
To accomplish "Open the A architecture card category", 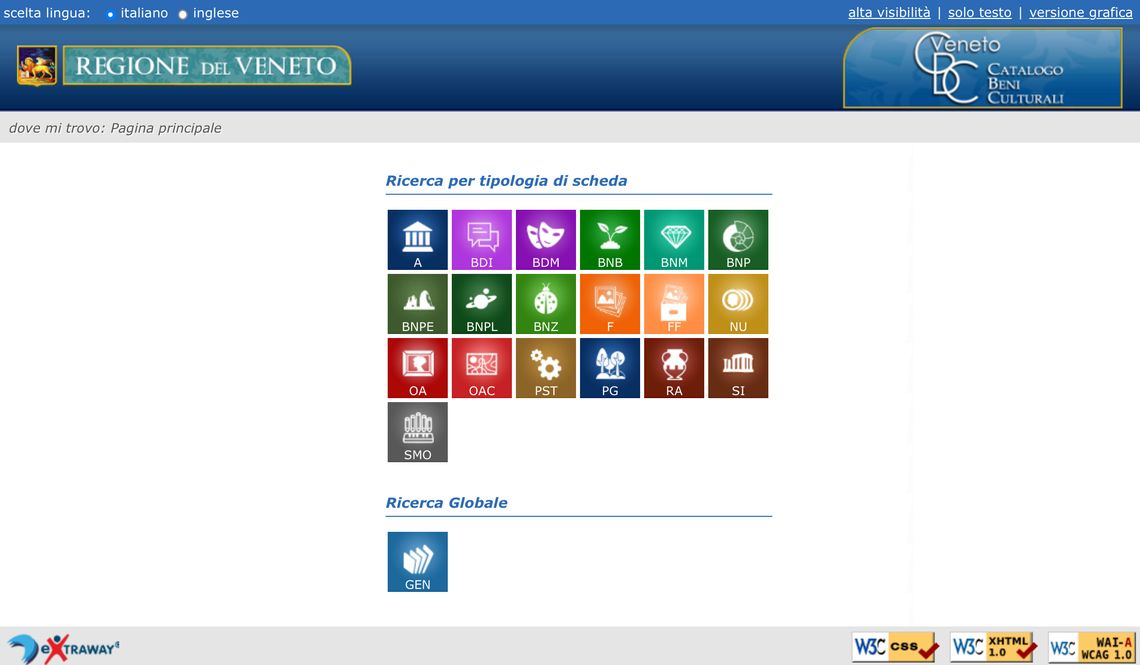I will pyautogui.click(x=417, y=240).
